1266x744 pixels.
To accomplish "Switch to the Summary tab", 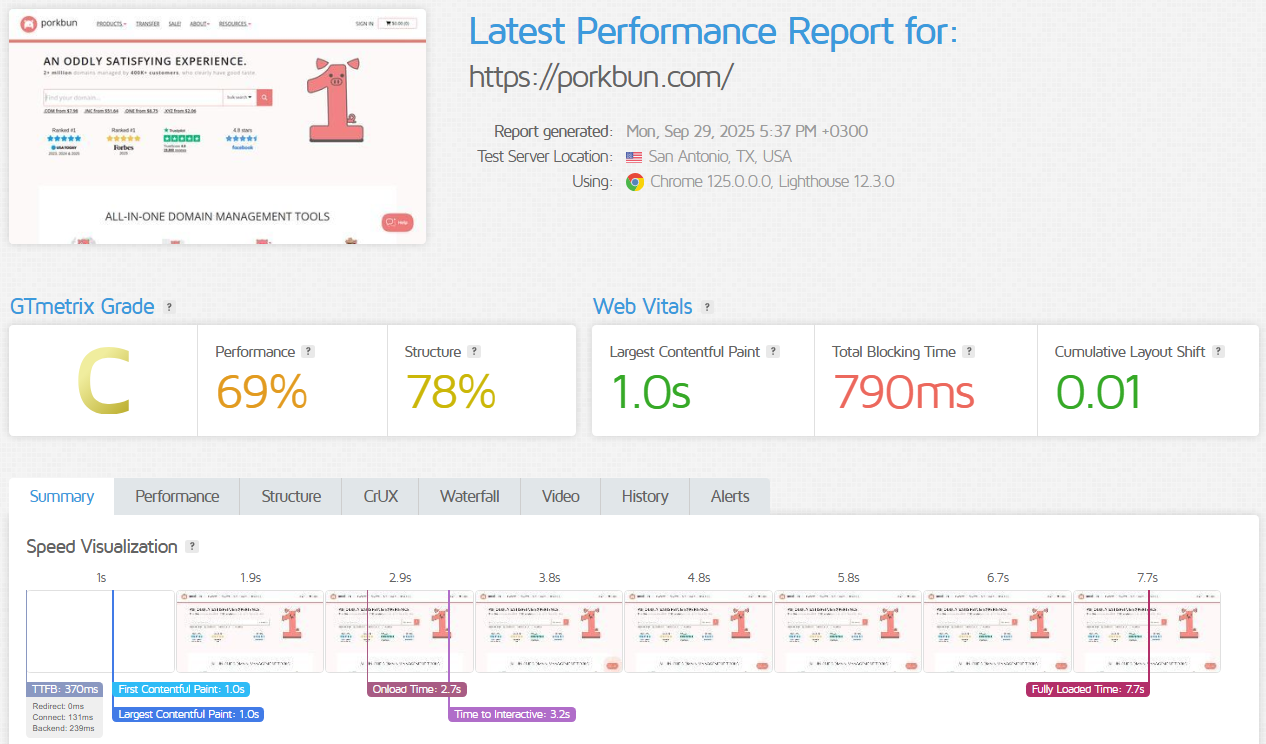I will (62, 496).
